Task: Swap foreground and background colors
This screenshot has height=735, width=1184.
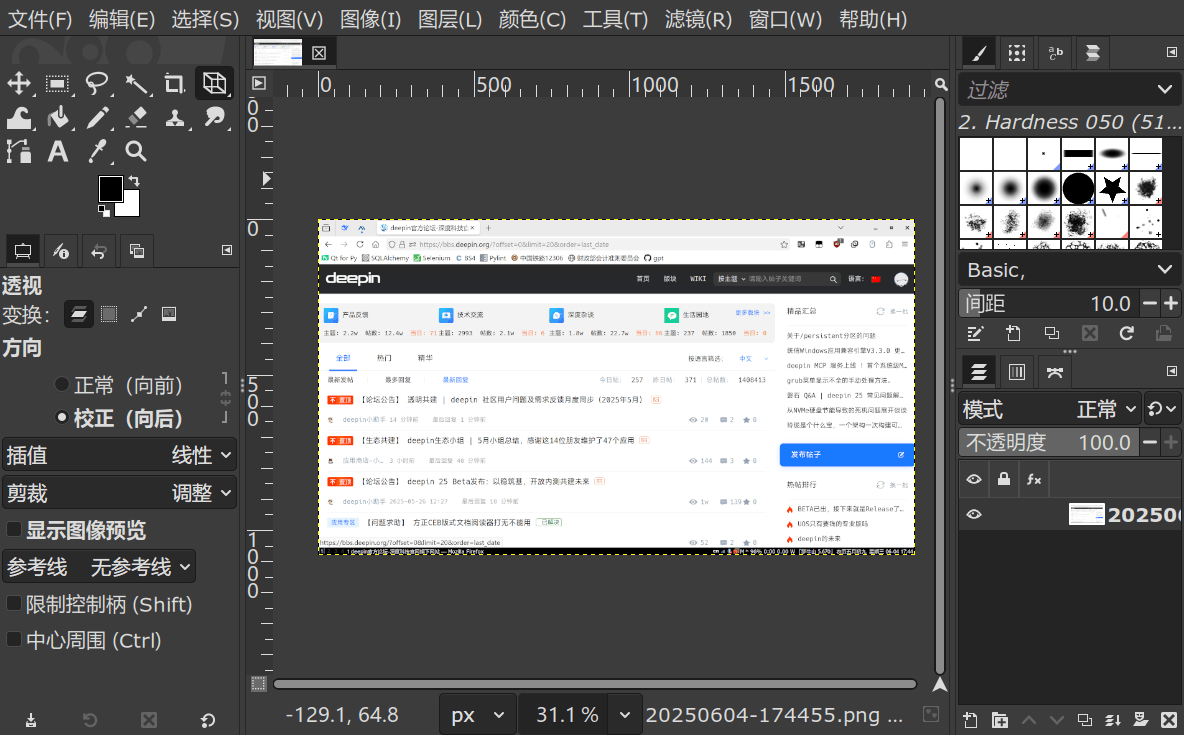Action: pos(134,181)
